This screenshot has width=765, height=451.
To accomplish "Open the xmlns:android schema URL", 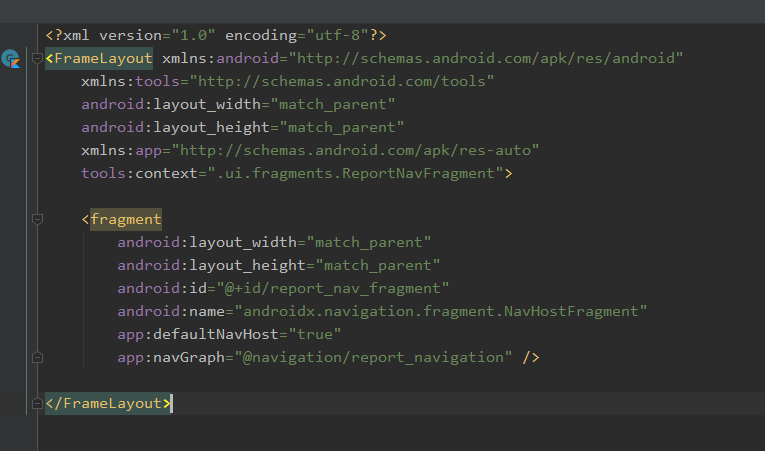I will click(485, 59).
